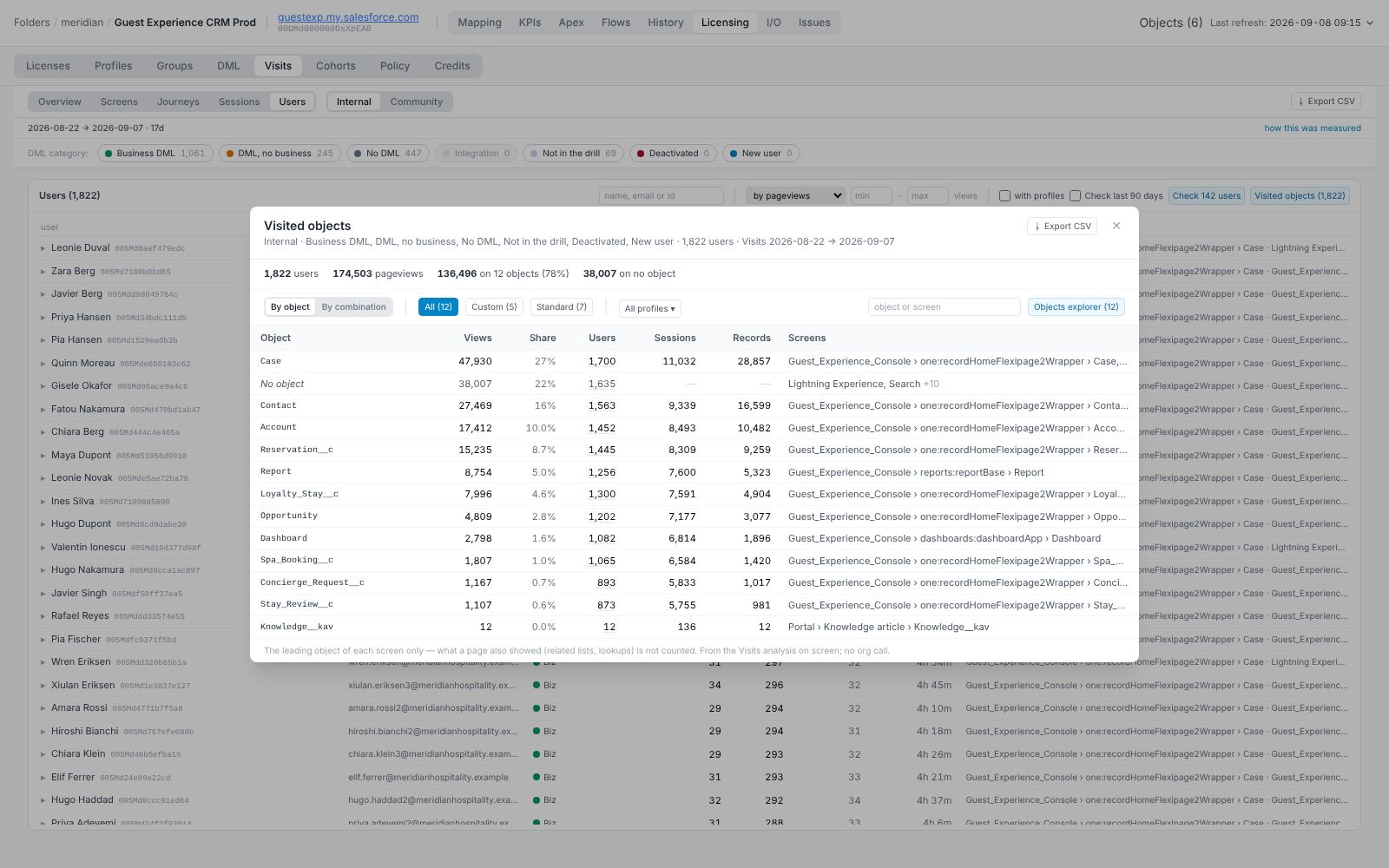Expand Hiroshi Bianchi row details
The image size is (1389, 868).
(x=43, y=732)
